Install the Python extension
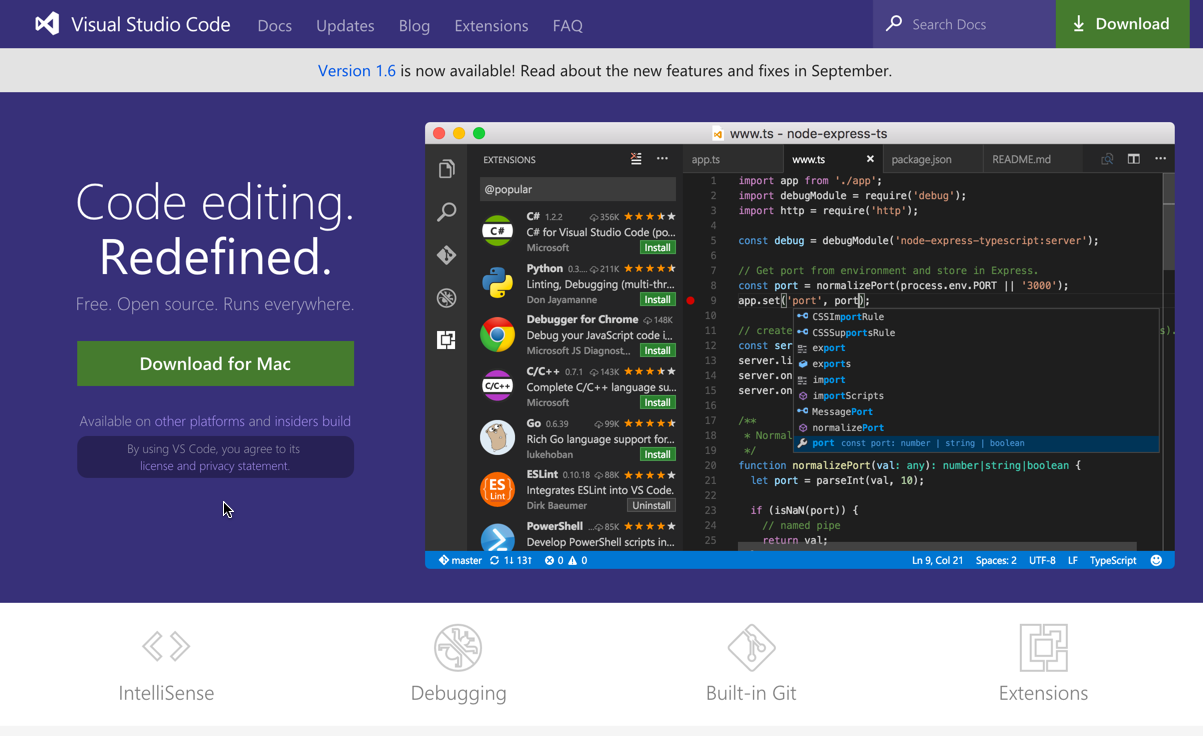 (x=657, y=299)
